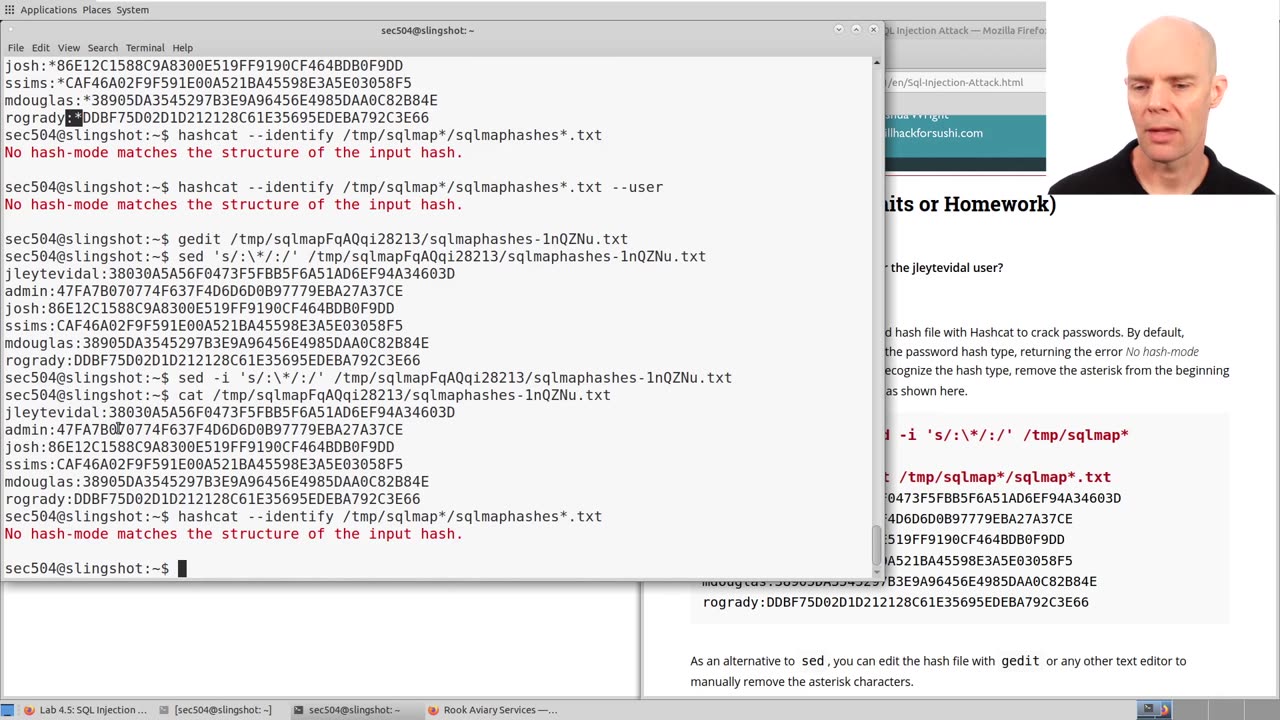Click the willhackforsushi.com link in Firefox
This screenshot has height=720, width=1280.
pyautogui.click(x=934, y=133)
